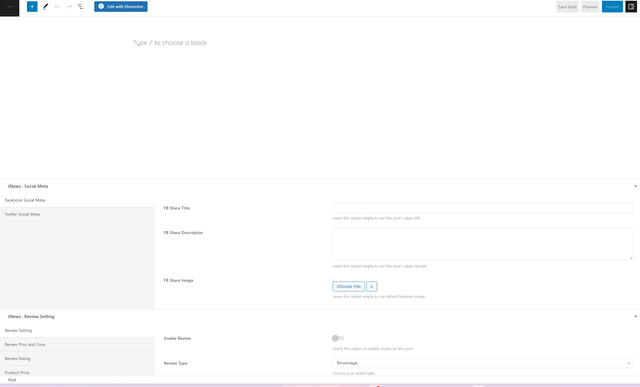Collapse the JNews : Review Setting panel
The width and height of the screenshot is (640, 387).
tap(635, 316)
